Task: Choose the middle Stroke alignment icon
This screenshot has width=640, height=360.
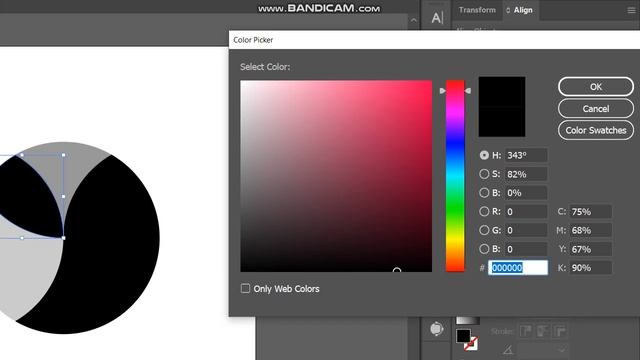Action: 542,331
